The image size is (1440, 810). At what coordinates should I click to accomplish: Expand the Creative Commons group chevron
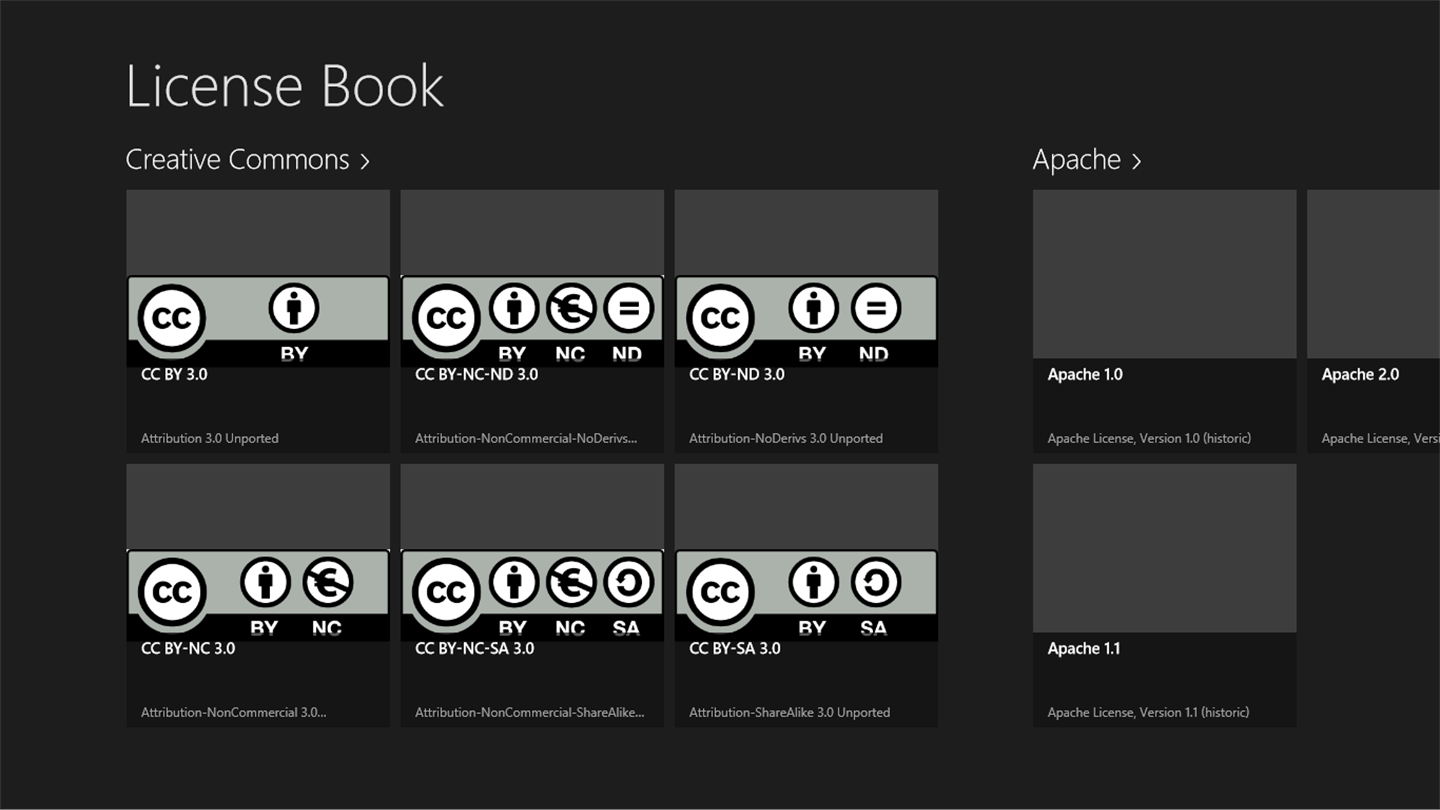click(365, 161)
